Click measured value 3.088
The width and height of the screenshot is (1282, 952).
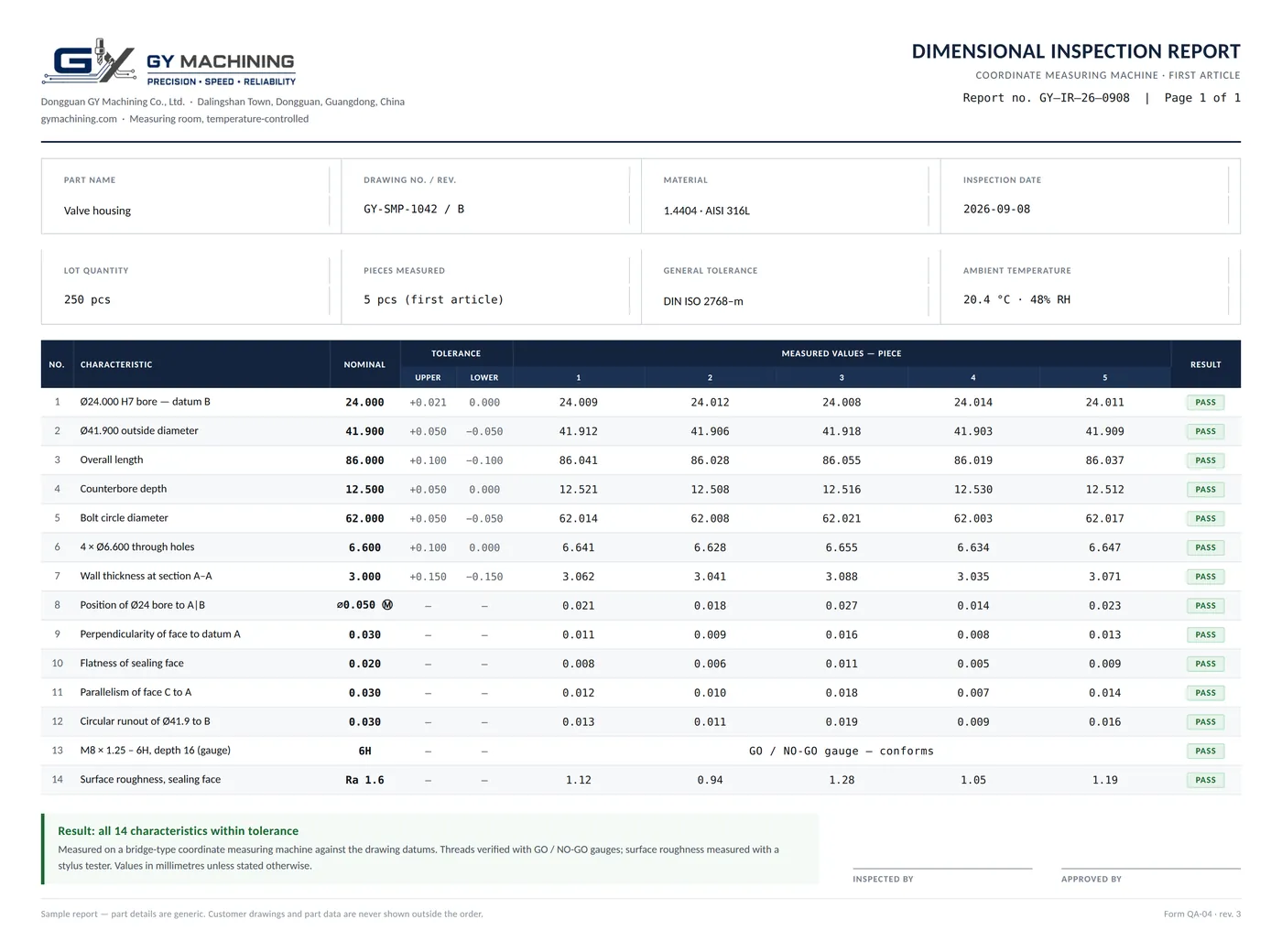(842, 577)
